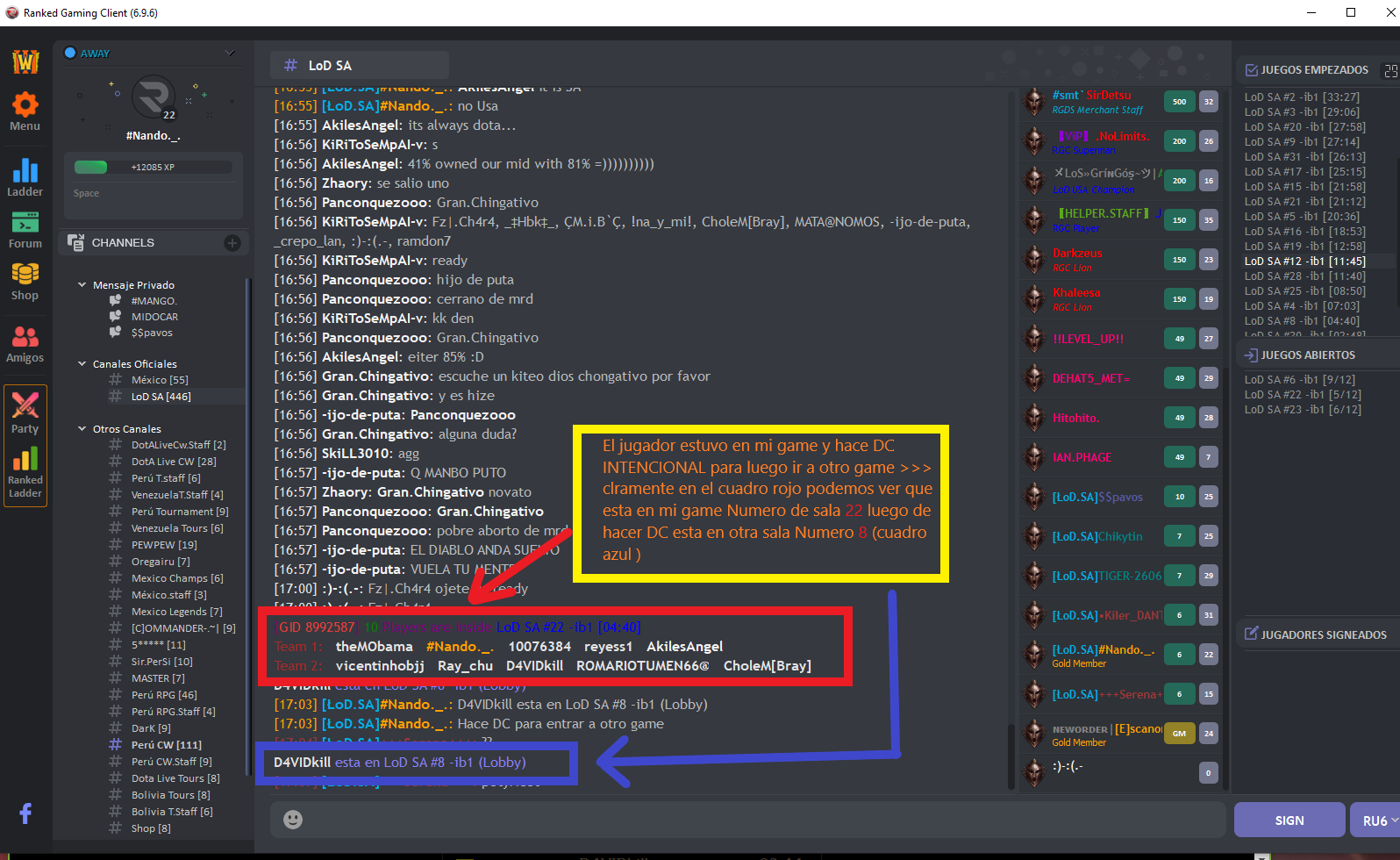Open private message with $$pavos

pyautogui.click(x=152, y=333)
